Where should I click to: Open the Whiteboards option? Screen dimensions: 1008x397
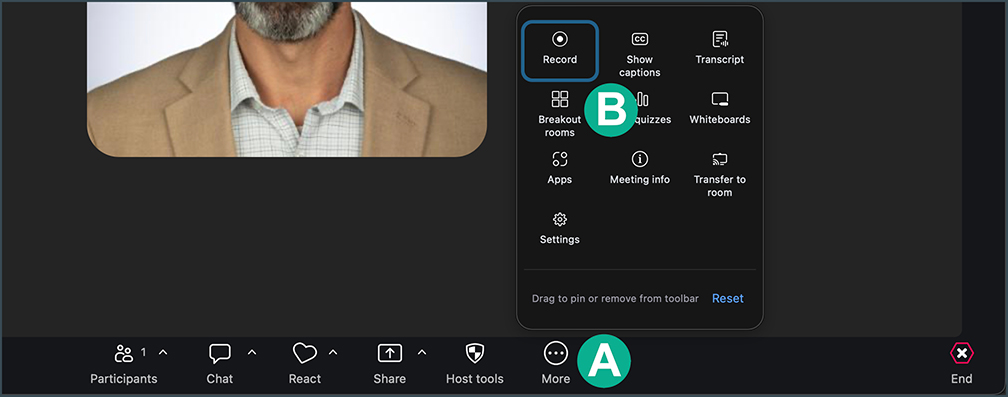click(719, 109)
